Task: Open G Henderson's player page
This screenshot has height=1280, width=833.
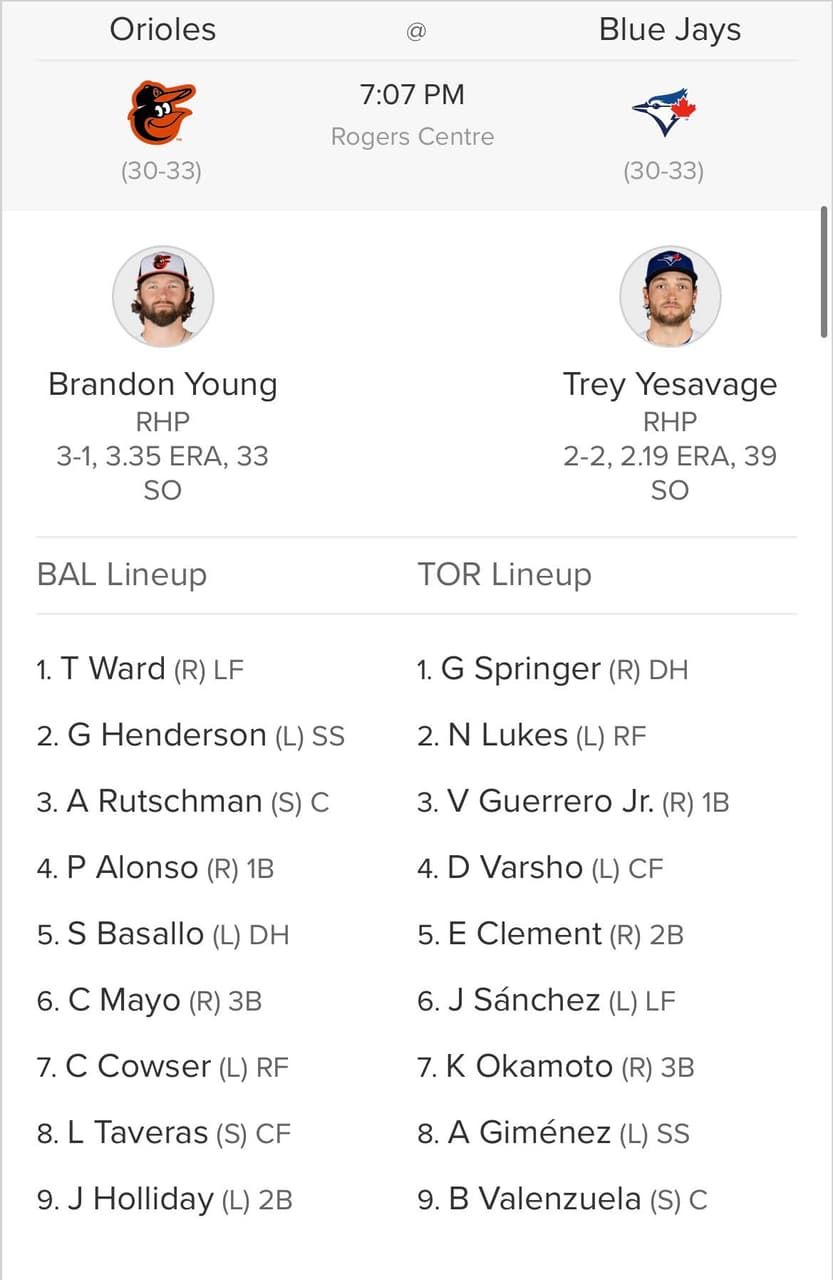Action: [x=191, y=735]
